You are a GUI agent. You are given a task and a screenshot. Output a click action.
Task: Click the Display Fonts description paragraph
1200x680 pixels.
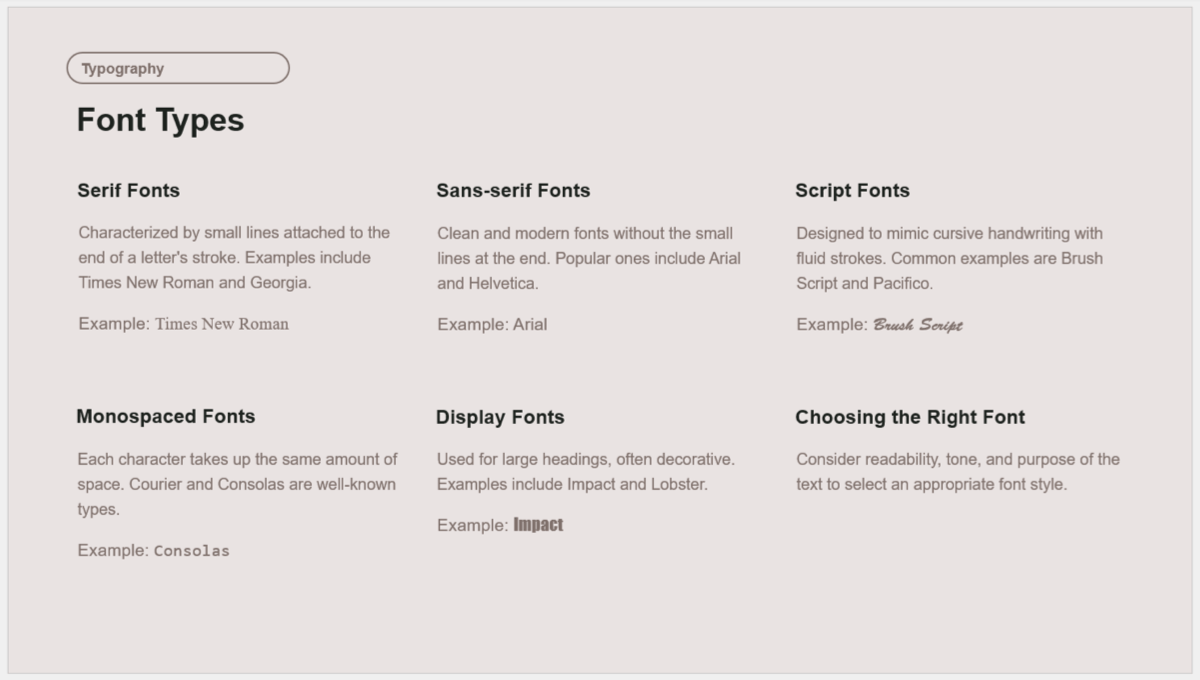point(586,472)
